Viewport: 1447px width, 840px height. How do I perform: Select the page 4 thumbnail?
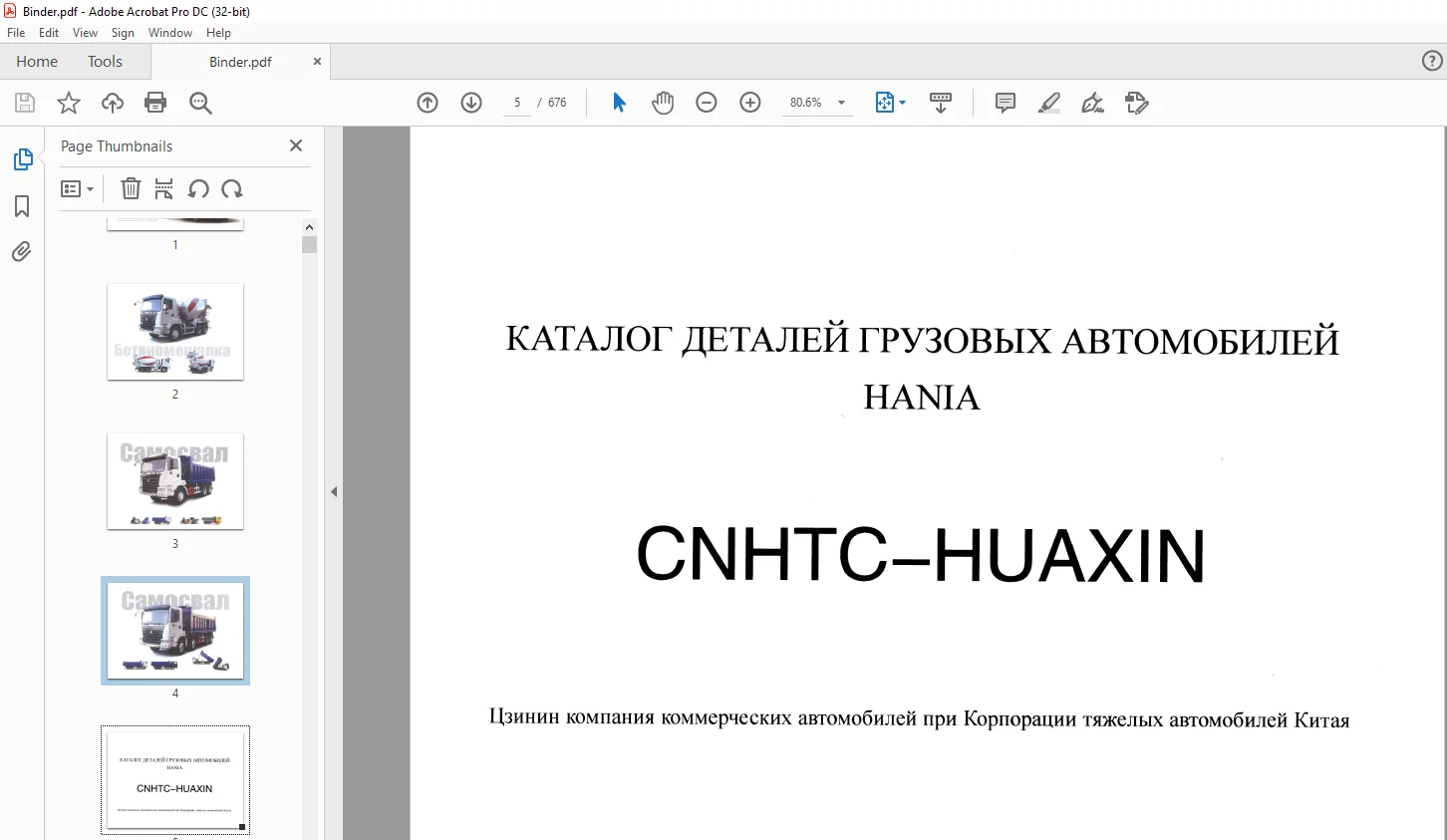coord(175,631)
